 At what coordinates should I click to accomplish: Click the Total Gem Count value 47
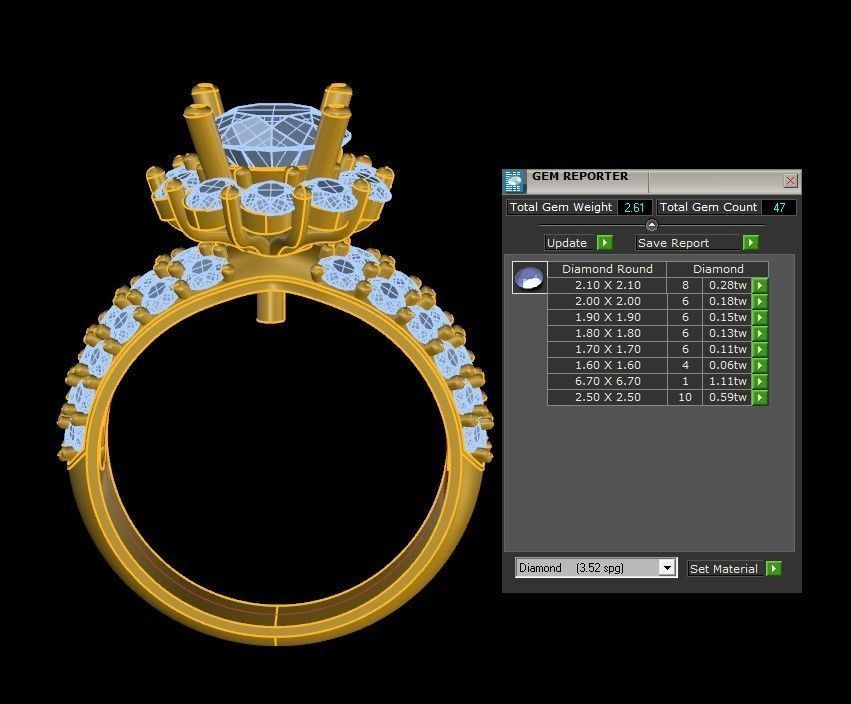[779, 207]
